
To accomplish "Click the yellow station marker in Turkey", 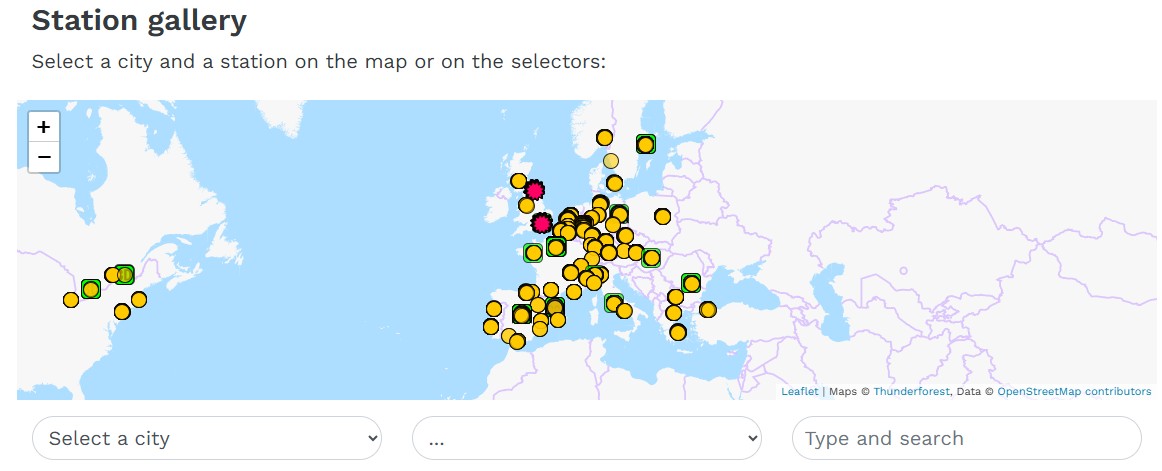I will tap(708, 309).
